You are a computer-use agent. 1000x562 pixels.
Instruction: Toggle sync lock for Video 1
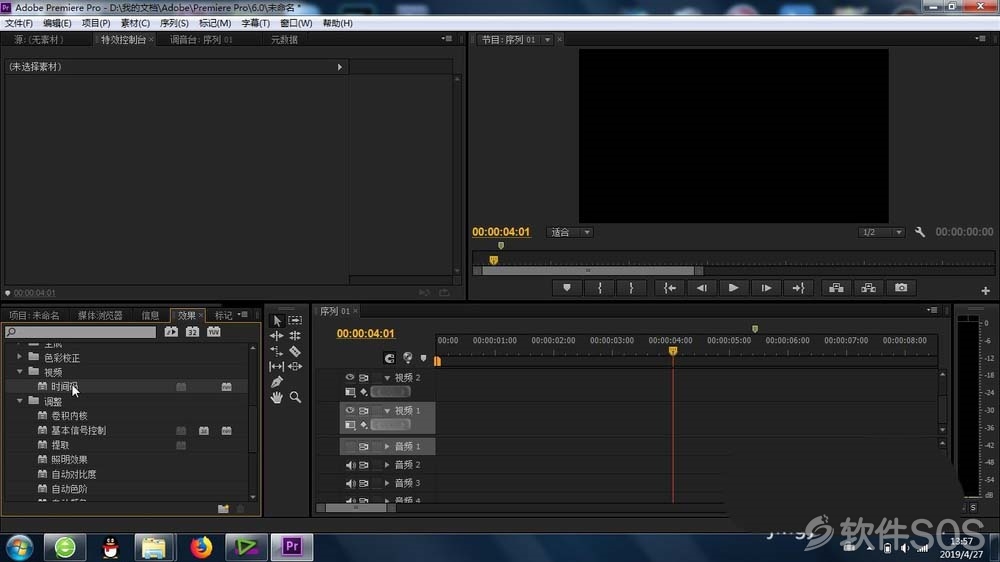(364, 410)
